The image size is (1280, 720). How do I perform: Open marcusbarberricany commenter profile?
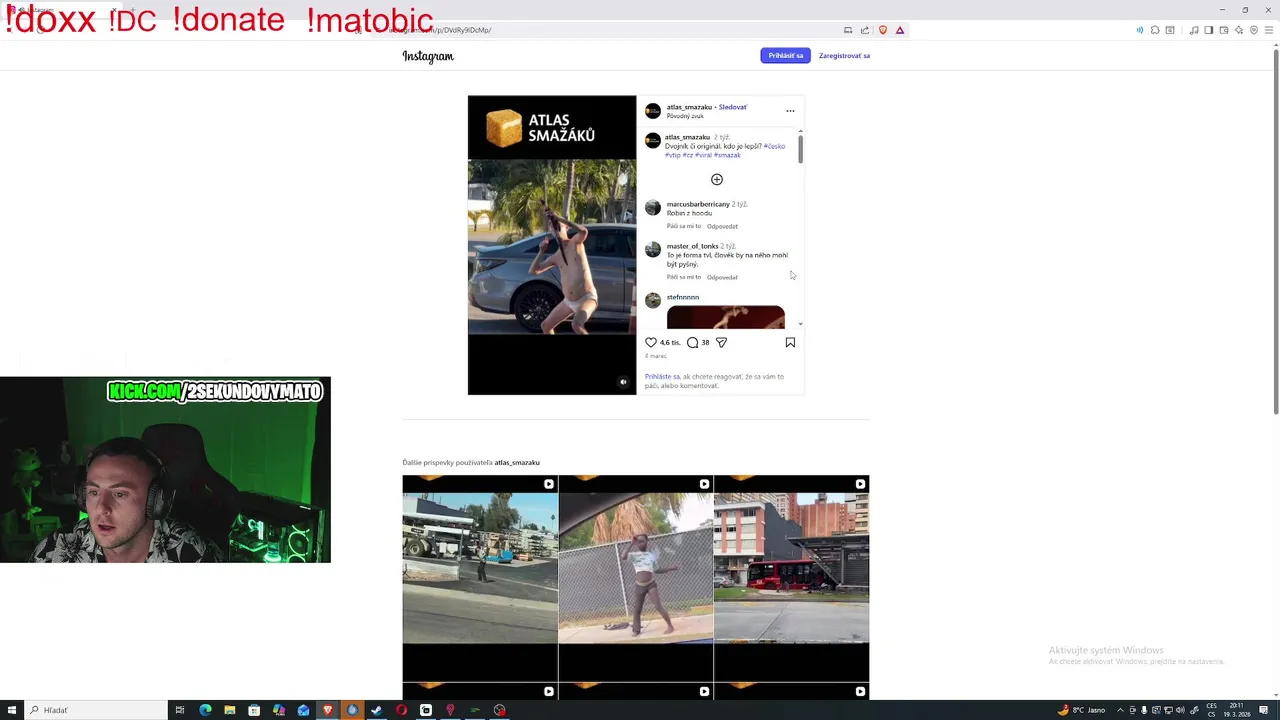click(698, 204)
